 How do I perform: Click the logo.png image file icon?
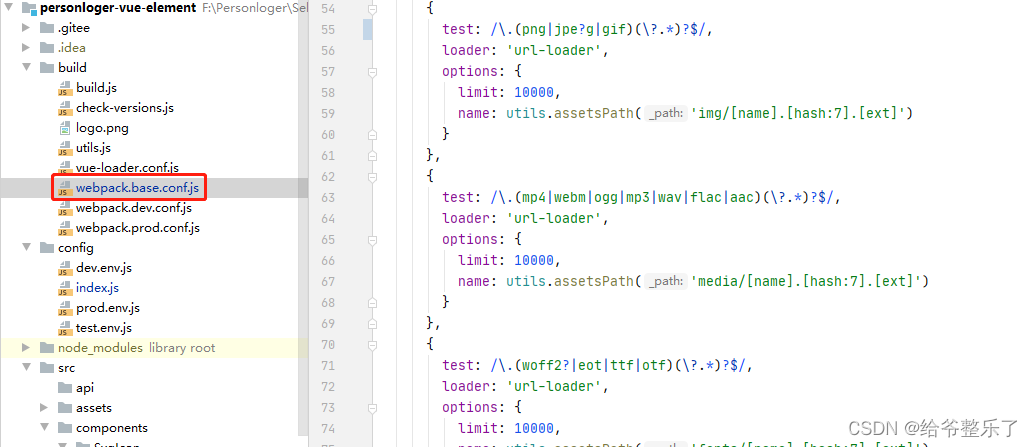pyautogui.click(x=64, y=128)
